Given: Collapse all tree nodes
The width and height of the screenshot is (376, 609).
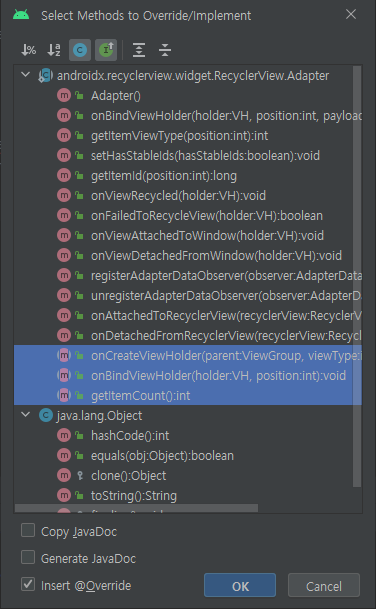Looking at the screenshot, I should (165, 50).
